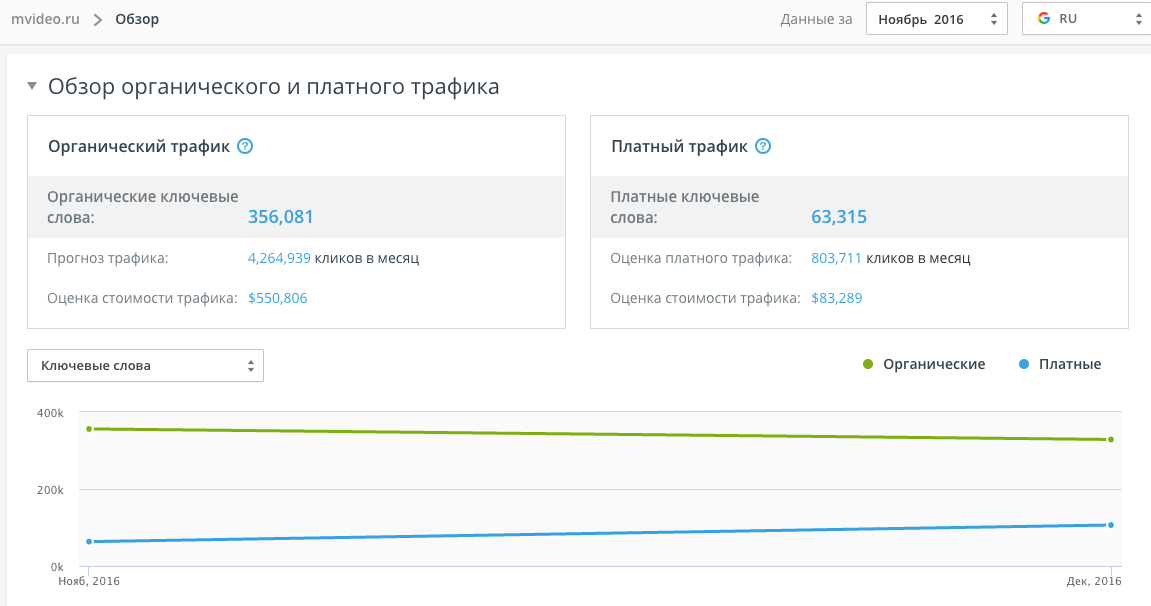Toggle Платные series in chart legend

click(x=1060, y=364)
